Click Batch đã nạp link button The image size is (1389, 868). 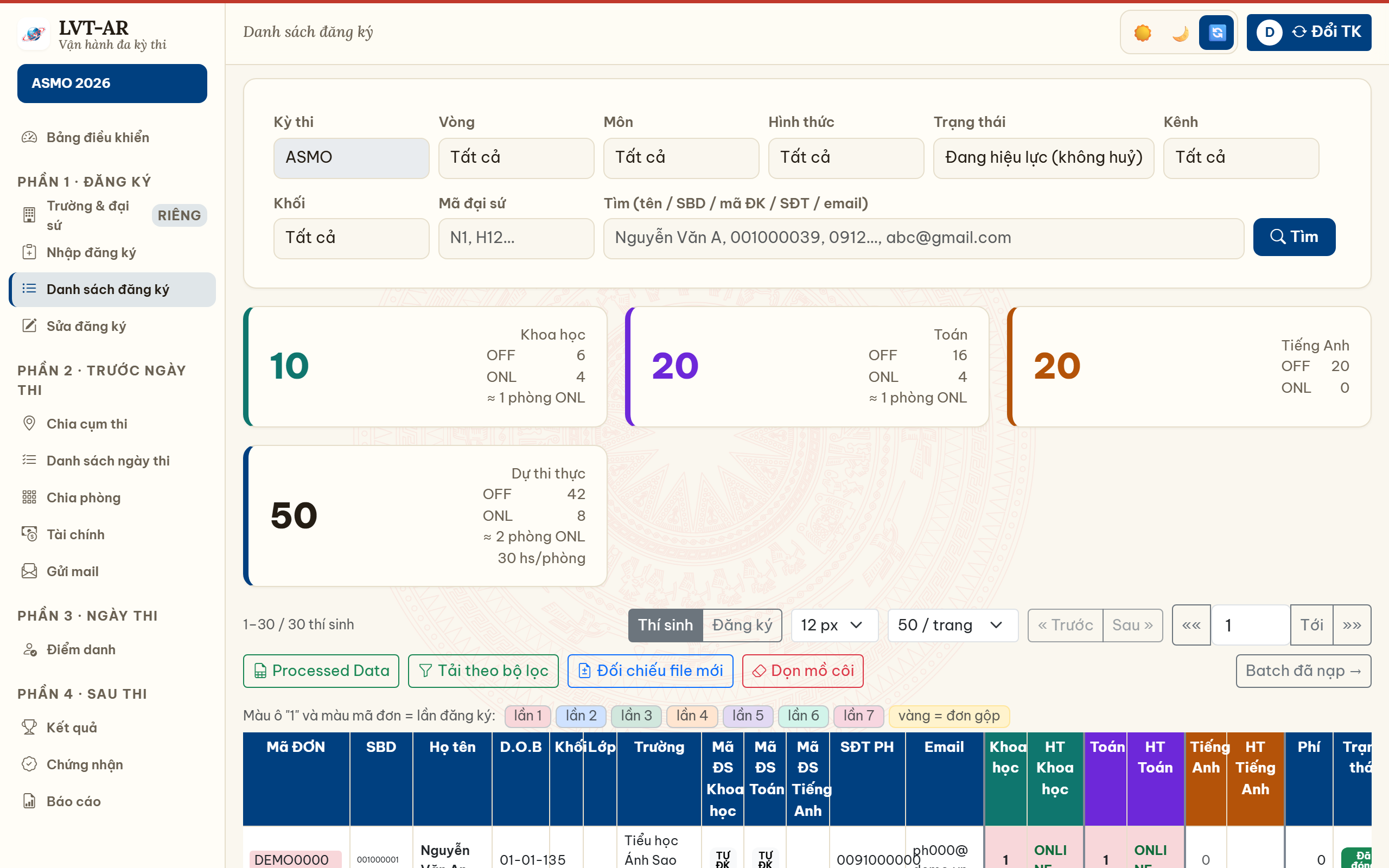1303,671
